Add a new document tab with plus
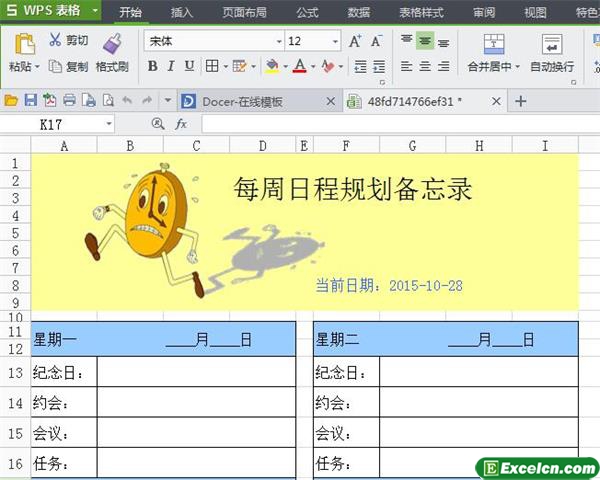Image resolution: width=600 pixels, height=480 pixels. 520,101
